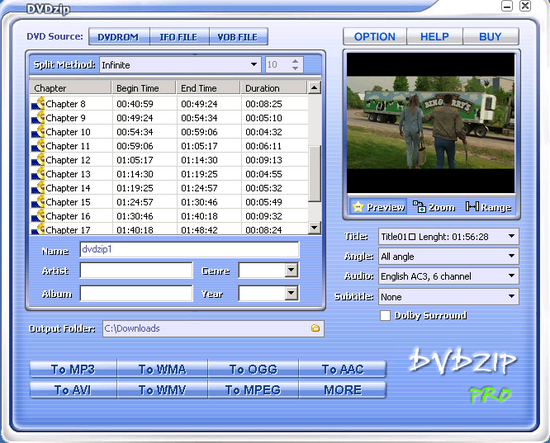Click the Name input field
Screen dimensions: 550x443
point(189,249)
